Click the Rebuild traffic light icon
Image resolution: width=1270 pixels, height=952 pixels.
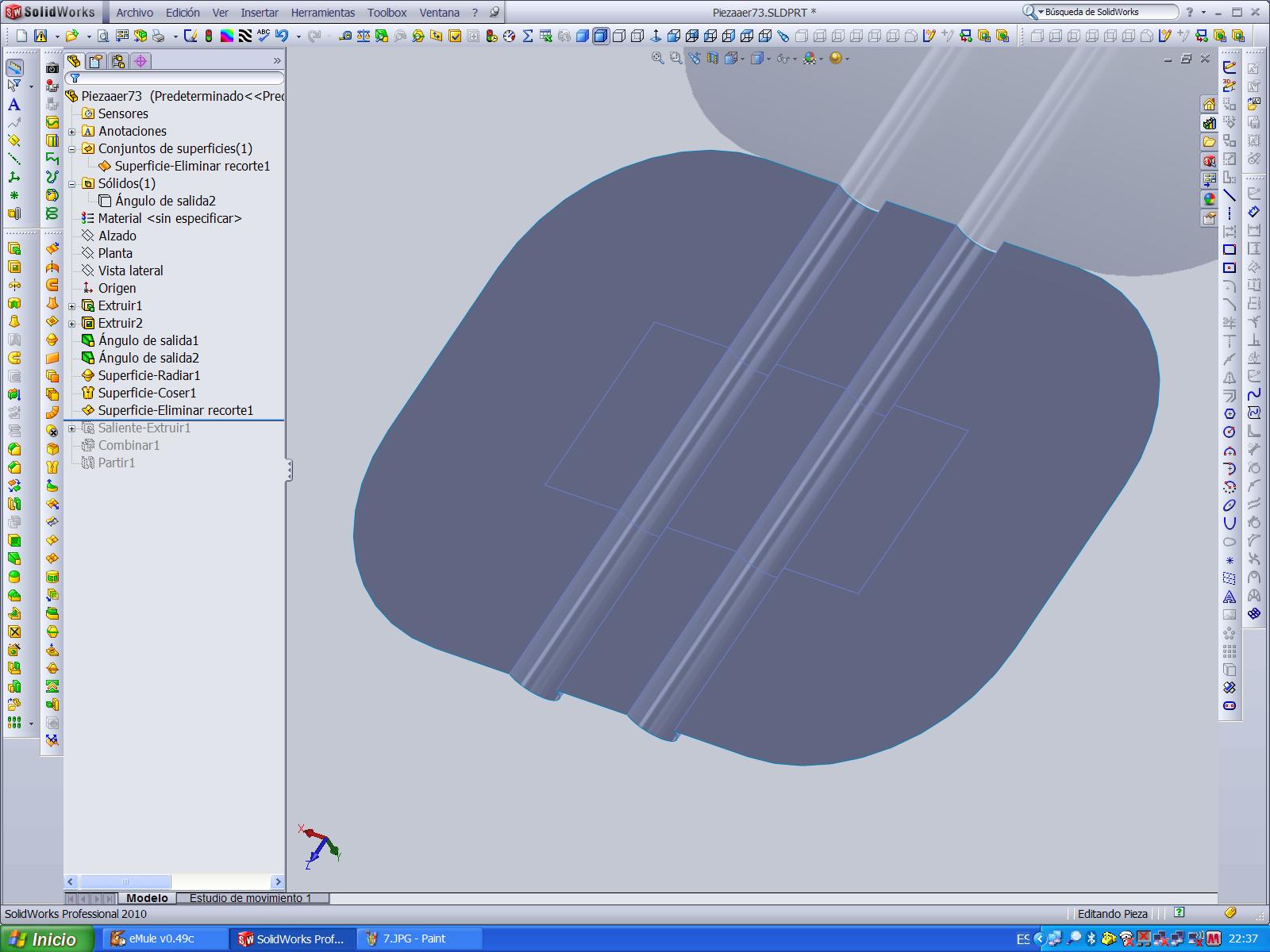coord(209,36)
